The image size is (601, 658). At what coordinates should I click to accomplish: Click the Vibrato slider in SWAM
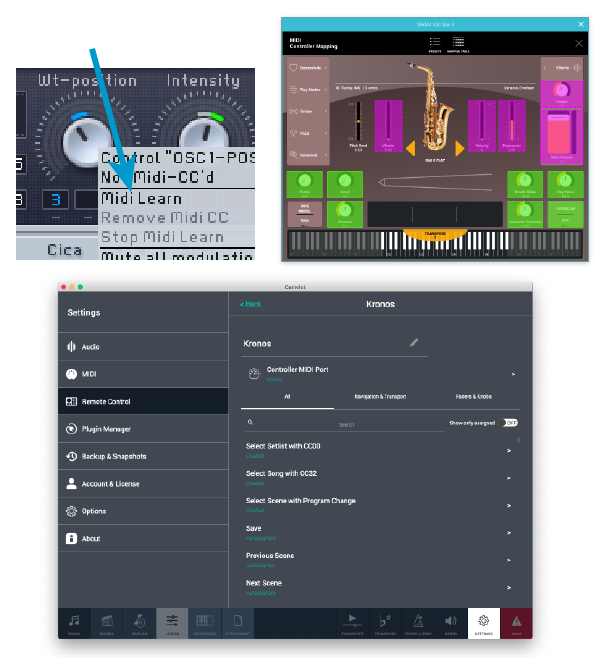pyautogui.click(x=388, y=125)
